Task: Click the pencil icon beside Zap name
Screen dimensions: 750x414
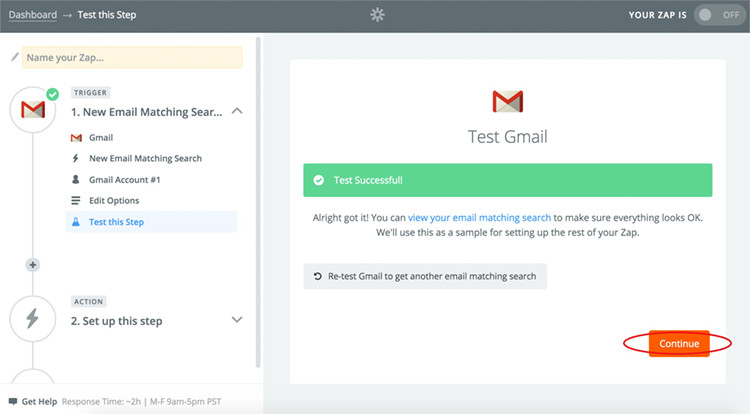Action: 14,57
